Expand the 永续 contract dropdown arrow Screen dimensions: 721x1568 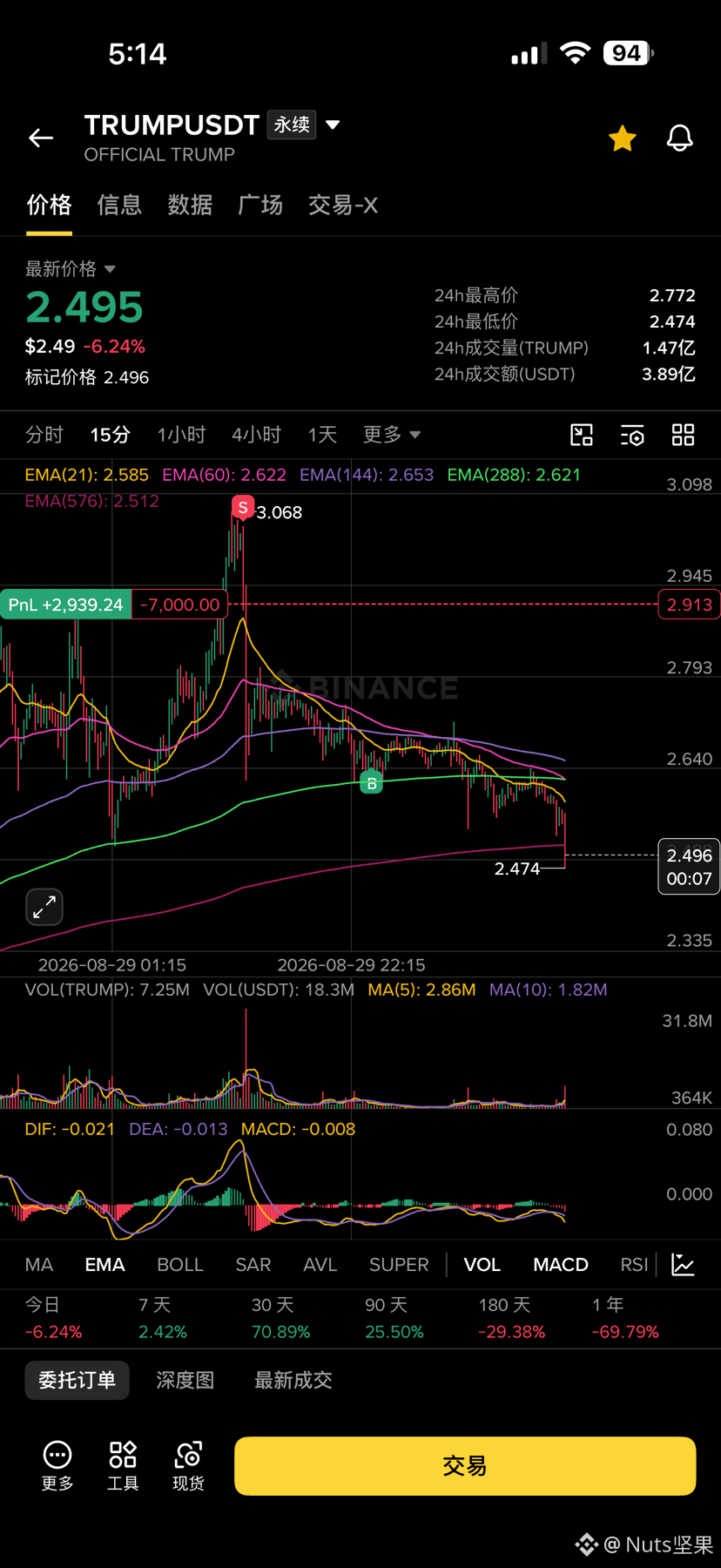[333, 125]
